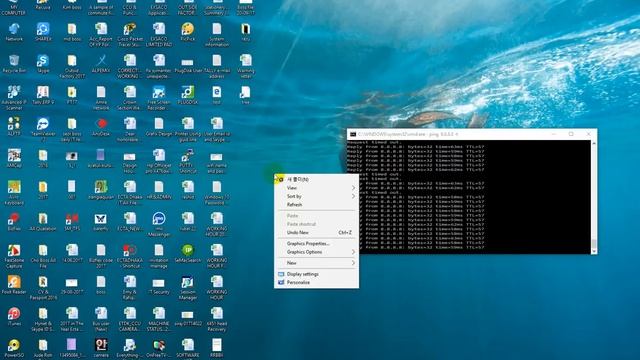Launch Cisco Packet Tracer shortcut
Screen dimensions: 640x360
130,35
